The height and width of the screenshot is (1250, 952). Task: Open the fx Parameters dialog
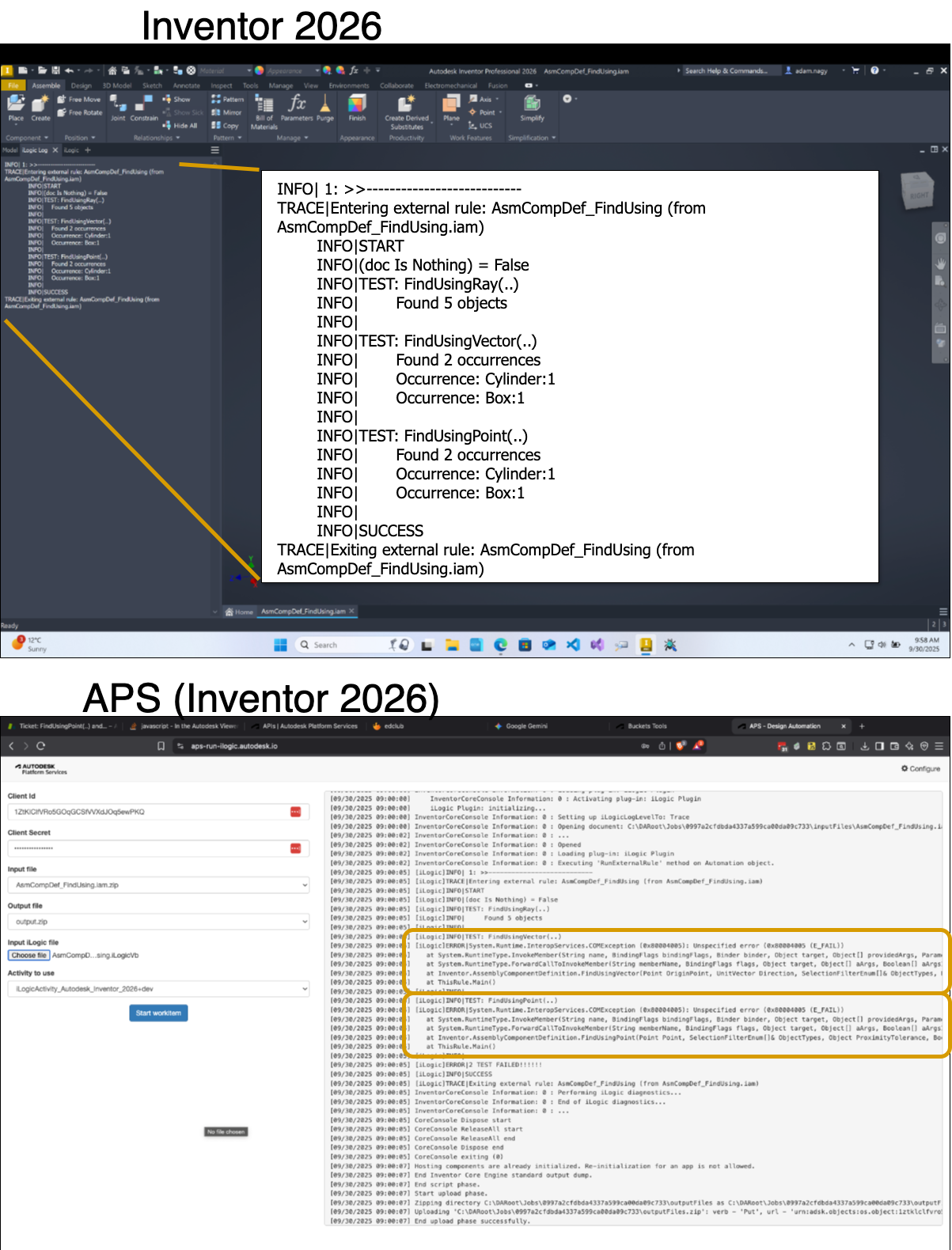click(297, 107)
